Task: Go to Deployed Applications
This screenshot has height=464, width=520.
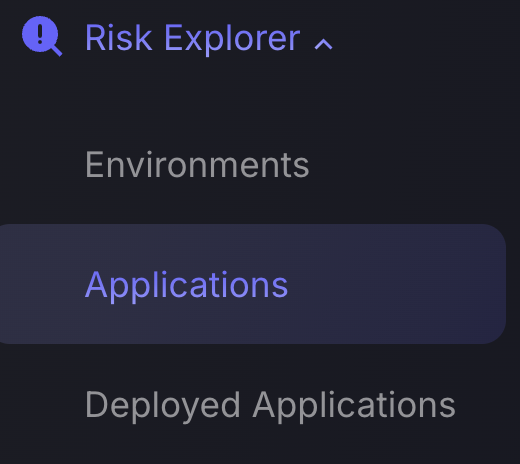Action: pyautogui.click(x=270, y=405)
